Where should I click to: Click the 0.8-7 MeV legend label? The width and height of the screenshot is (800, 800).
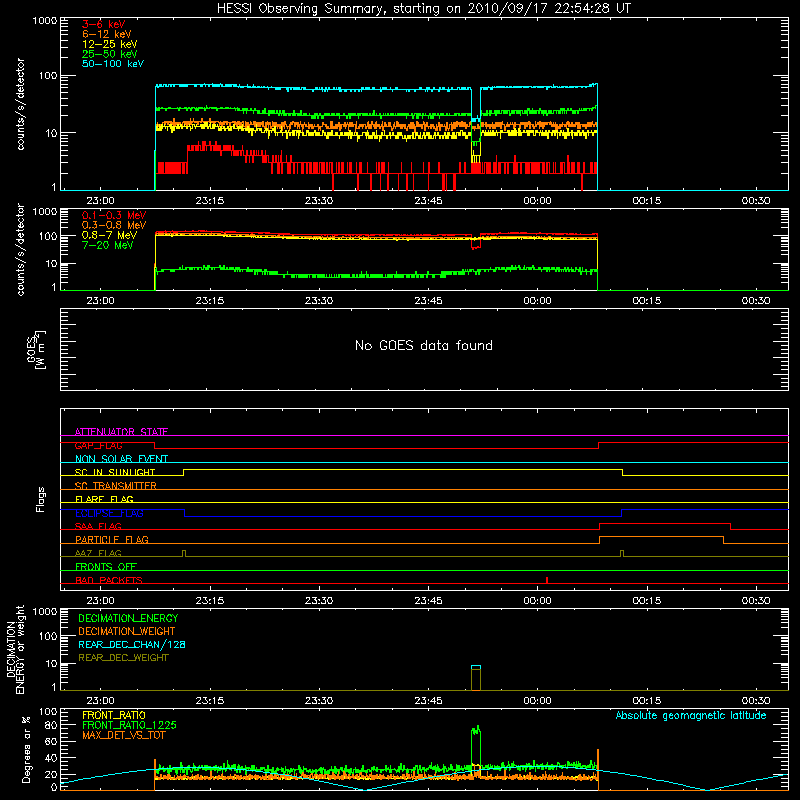(109, 235)
